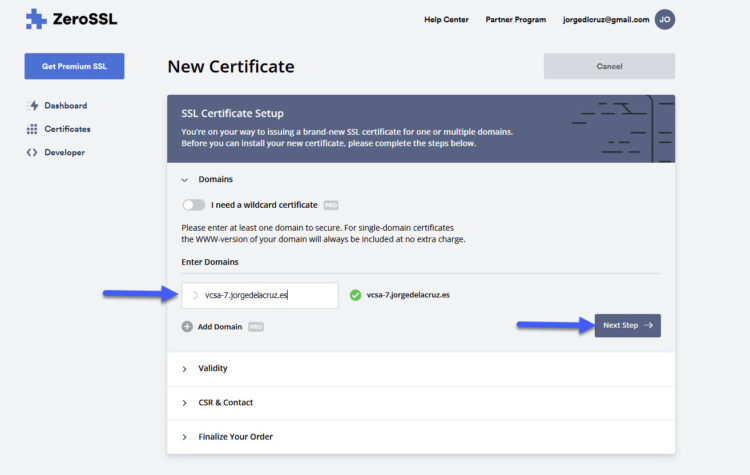Click the green checkmark next to validated domain
Viewport: 750px width, 475px height.
tap(355, 295)
